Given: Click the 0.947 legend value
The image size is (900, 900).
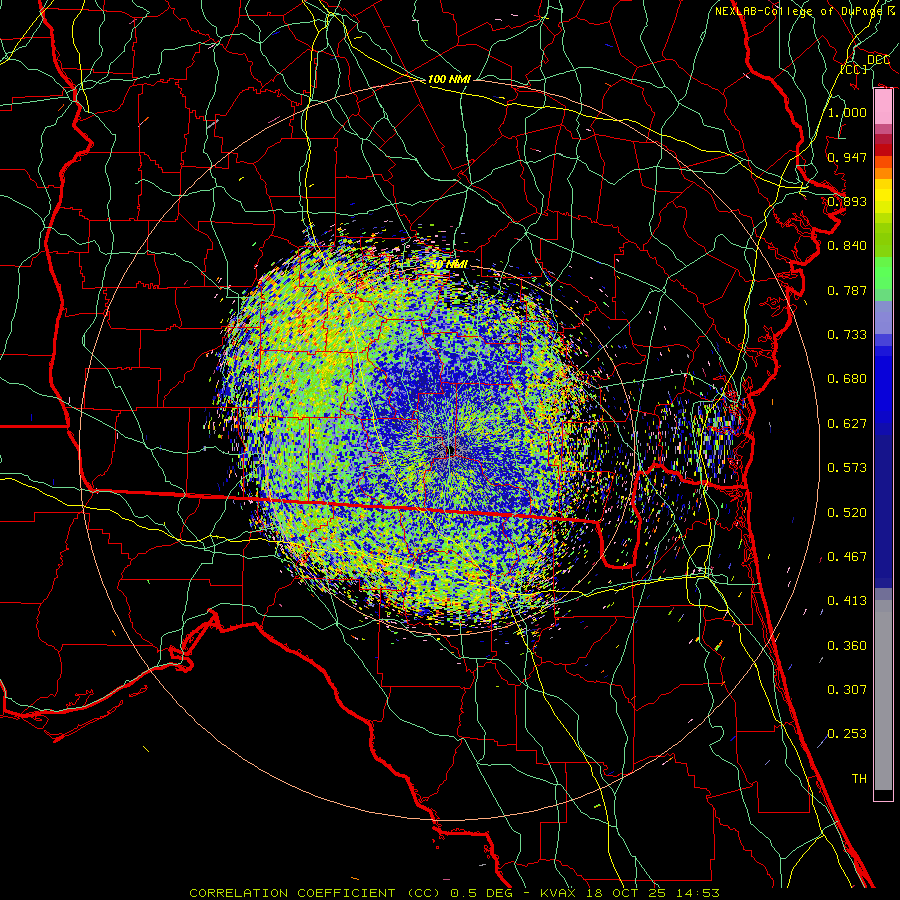Looking at the screenshot, I should 847,157.
